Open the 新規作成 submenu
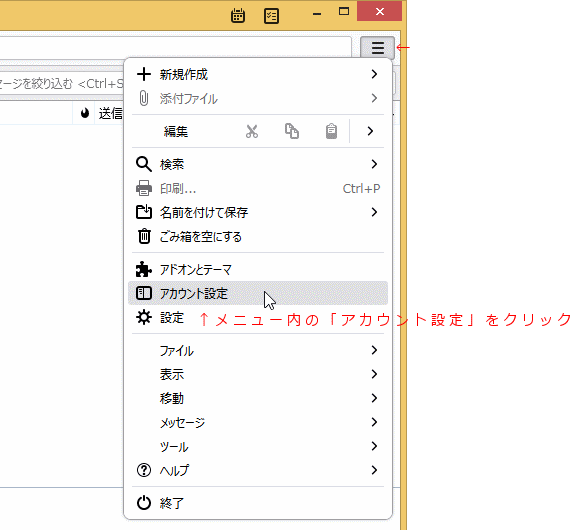The height and width of the screenshot is (530, 570). [x=258, y=75]
